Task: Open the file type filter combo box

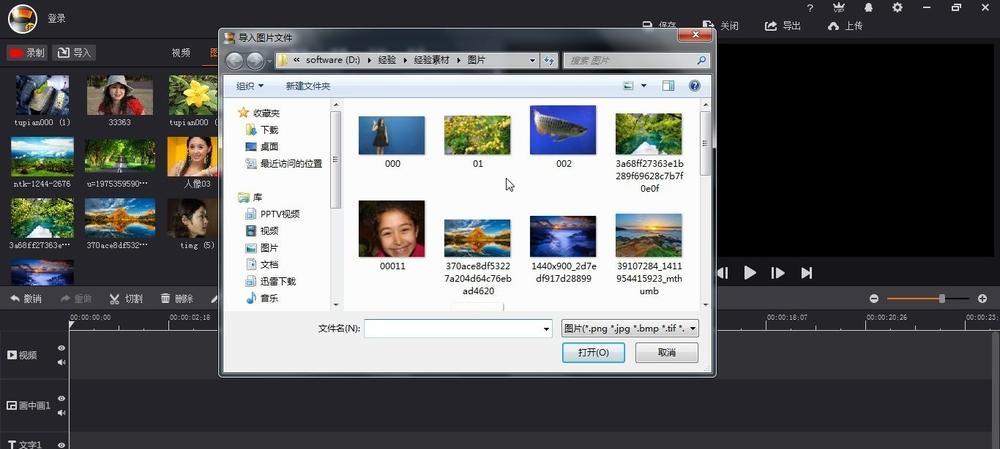Action: pos(630,328)
